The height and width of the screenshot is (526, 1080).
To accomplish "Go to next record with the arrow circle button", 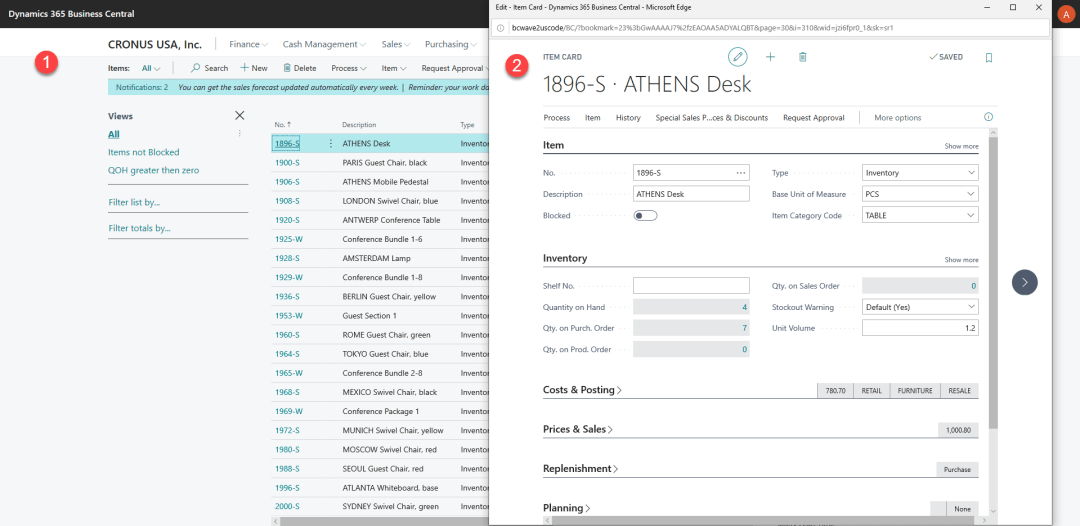I will pos(1024,282).
